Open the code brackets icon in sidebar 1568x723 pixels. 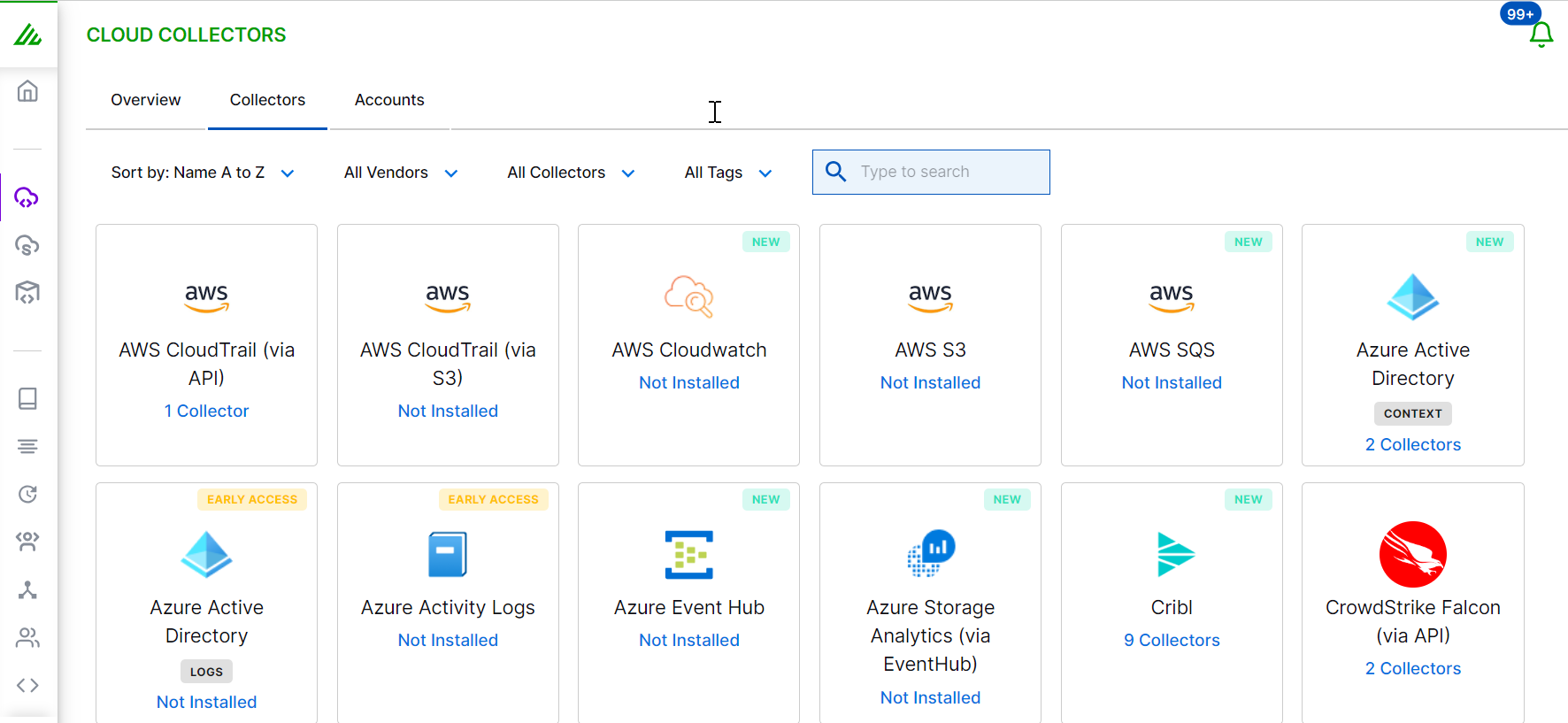tap(27, 685)
